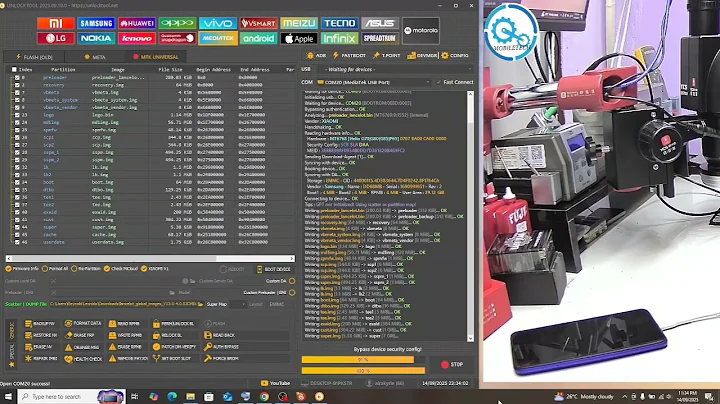Viewport: 720px width, 404px height.
Task: Click the ERASE FRP button
Action: coord(80,335)
